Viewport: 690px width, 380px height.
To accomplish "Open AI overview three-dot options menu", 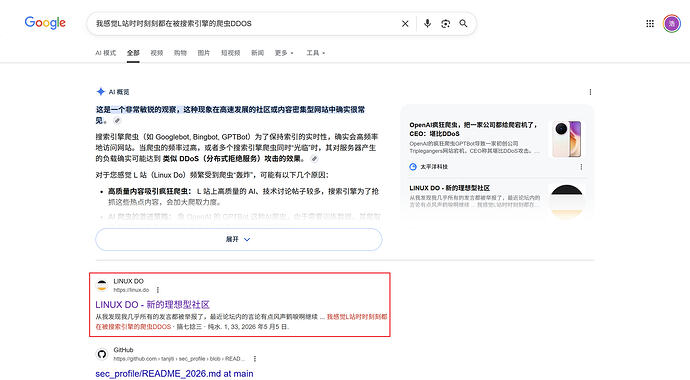I will 590,92.
